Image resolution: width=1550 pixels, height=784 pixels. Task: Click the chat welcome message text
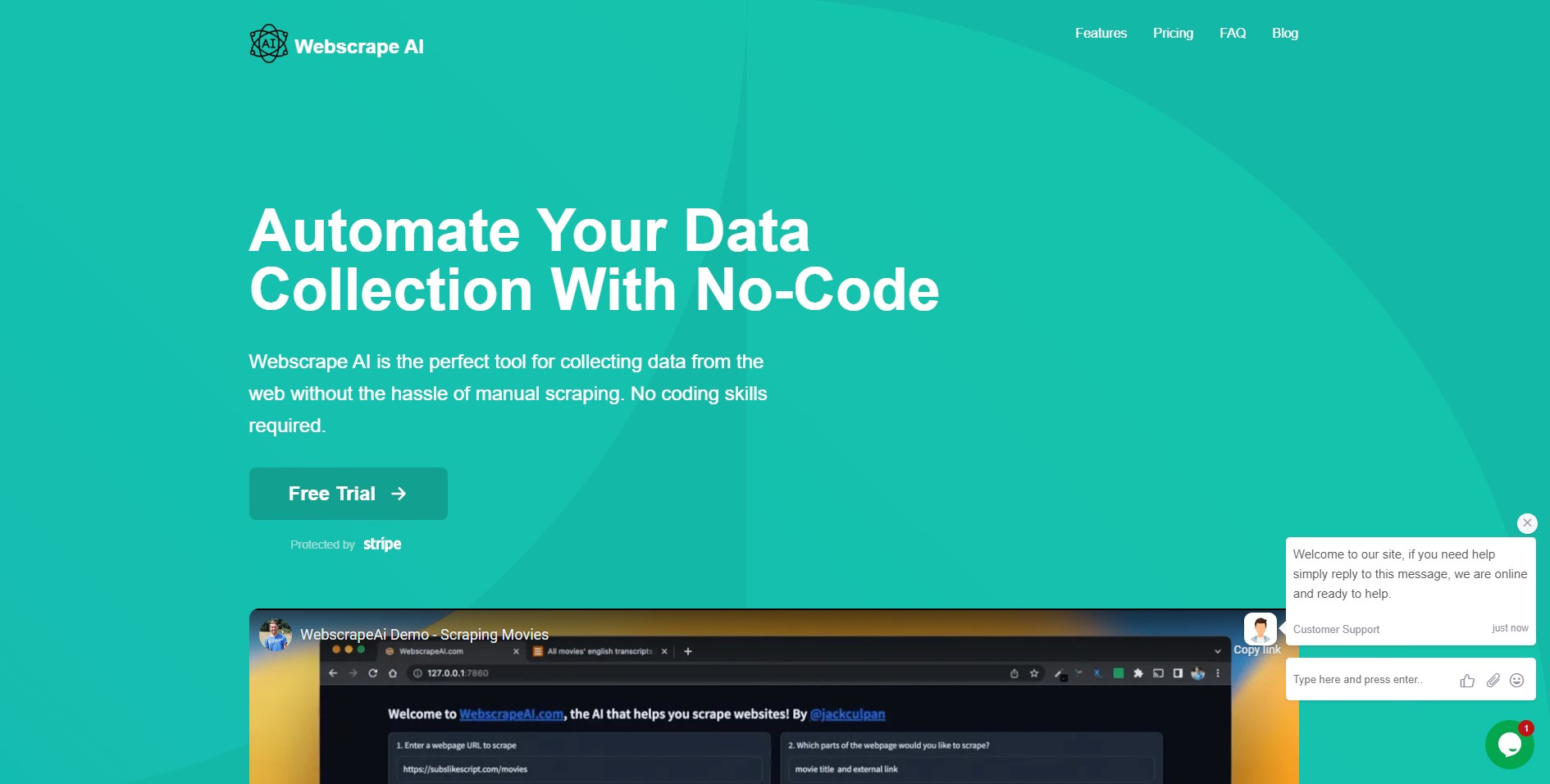point(1410,574)
